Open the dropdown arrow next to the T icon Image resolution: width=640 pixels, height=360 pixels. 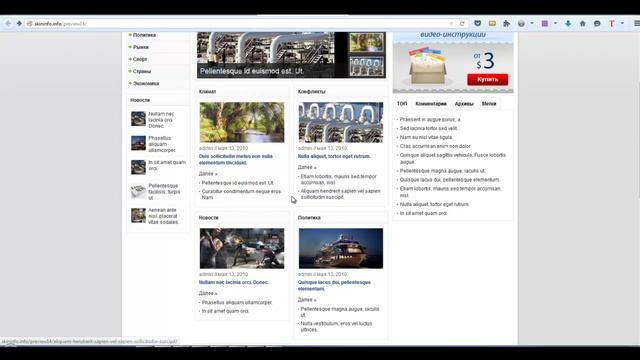tap(622, 24)
